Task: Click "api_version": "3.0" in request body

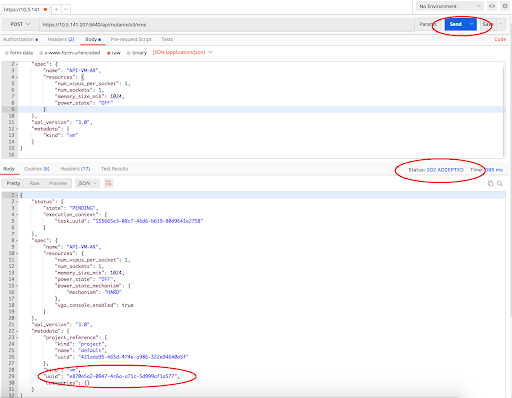Action: (x=62, y=122)
